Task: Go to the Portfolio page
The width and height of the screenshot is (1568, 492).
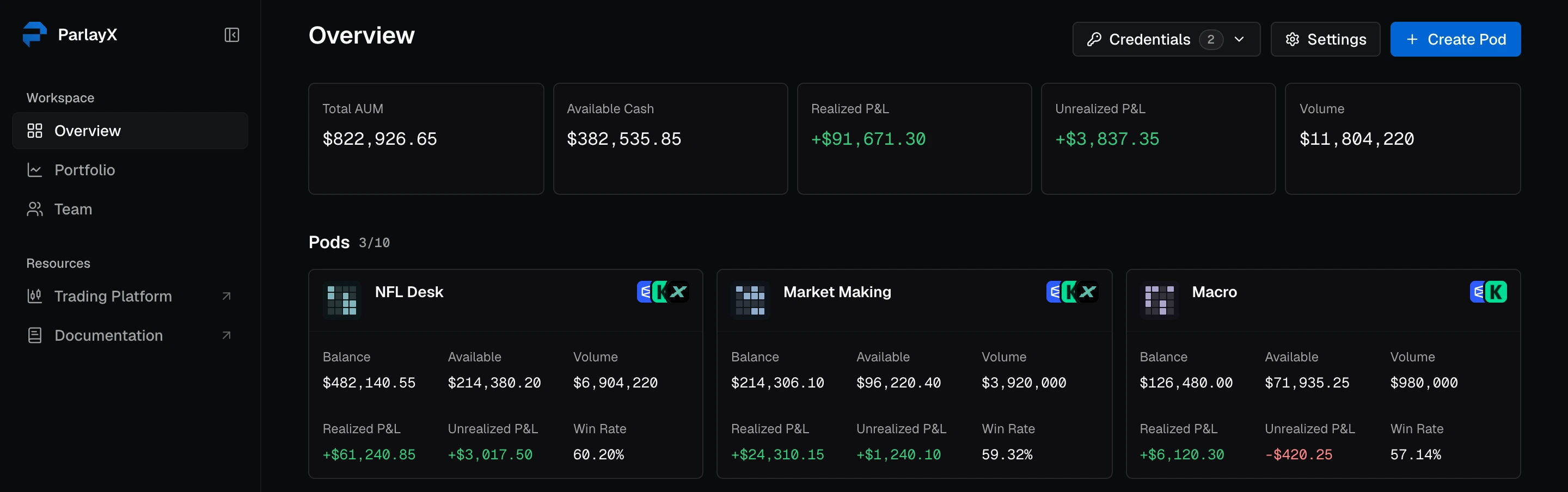Action: 130,170
